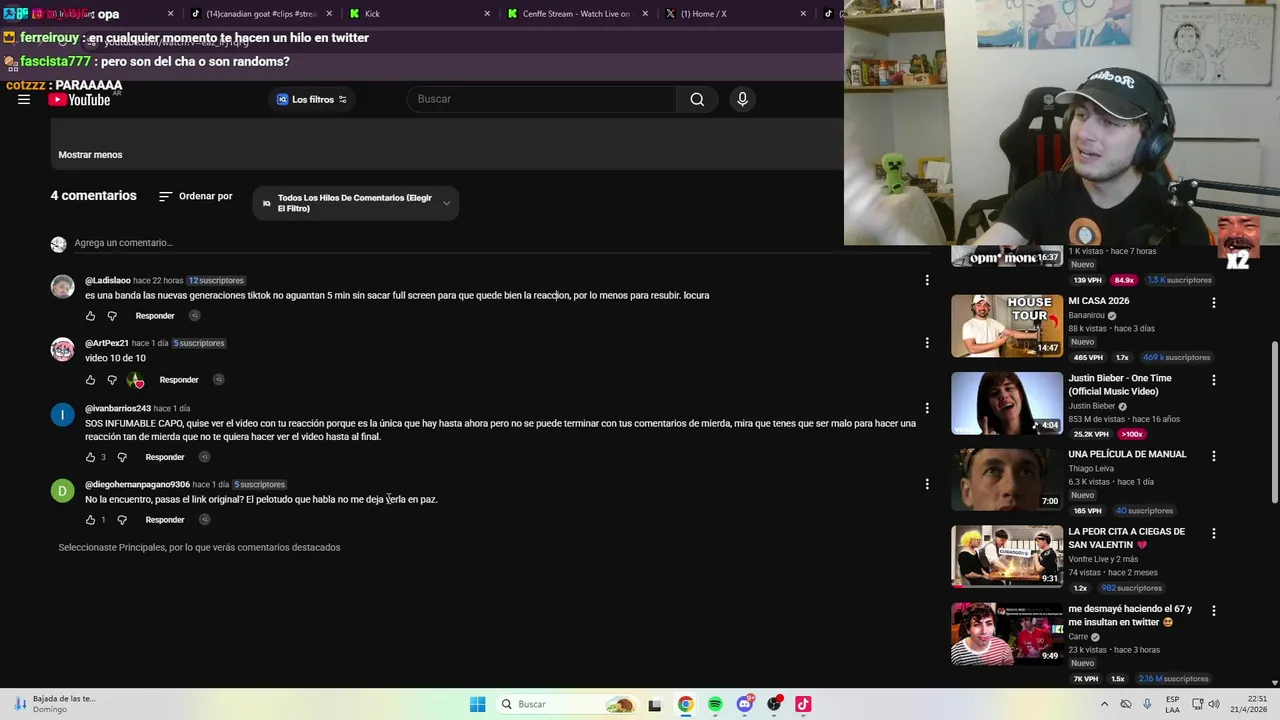Open Discord from the taskbar
The image size is (1280, 720).
coord(744,704)
